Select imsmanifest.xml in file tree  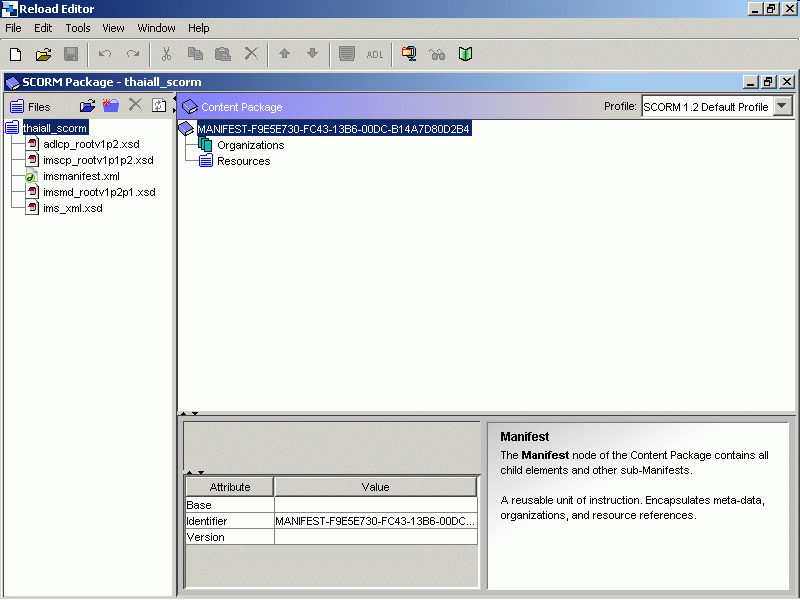point(81,176)
